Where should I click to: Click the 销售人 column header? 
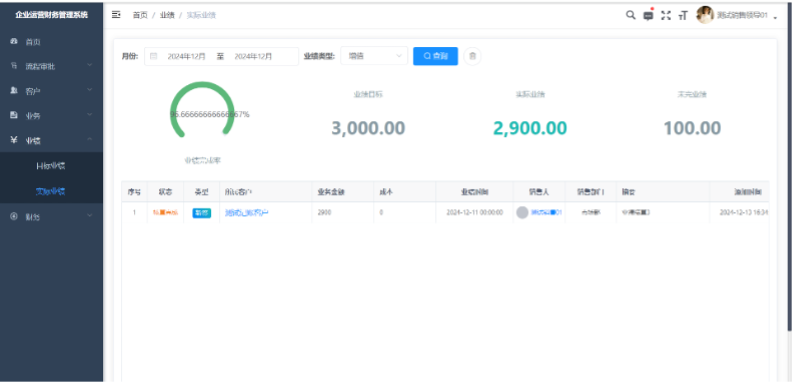point(539,192)
